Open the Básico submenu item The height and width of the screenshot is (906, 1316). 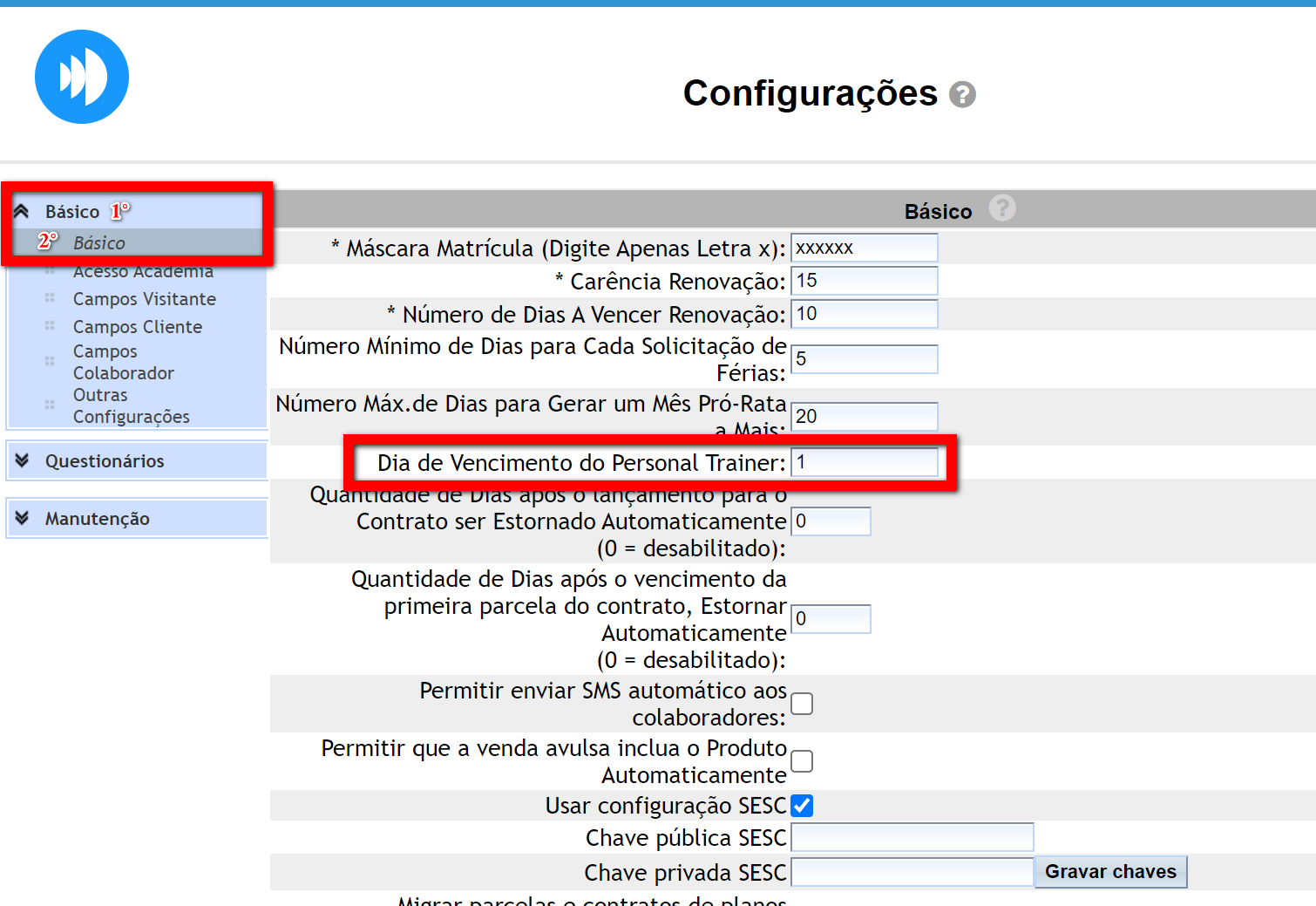pos(99,243)
